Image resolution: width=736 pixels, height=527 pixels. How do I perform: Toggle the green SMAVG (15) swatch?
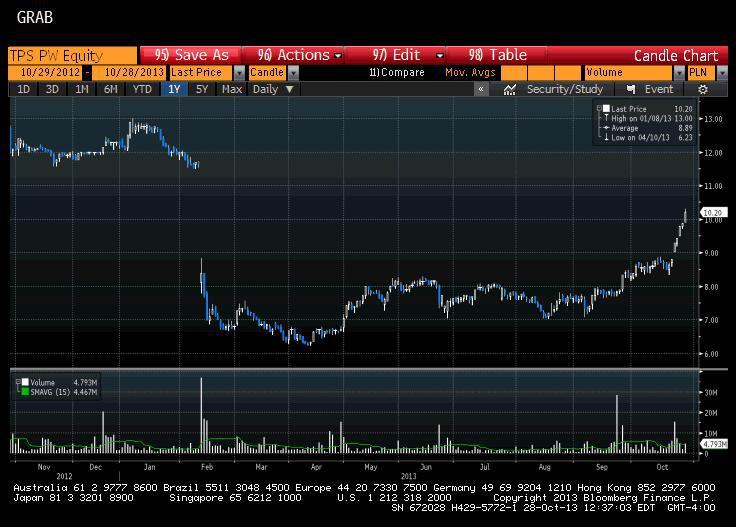pos(25,391)
